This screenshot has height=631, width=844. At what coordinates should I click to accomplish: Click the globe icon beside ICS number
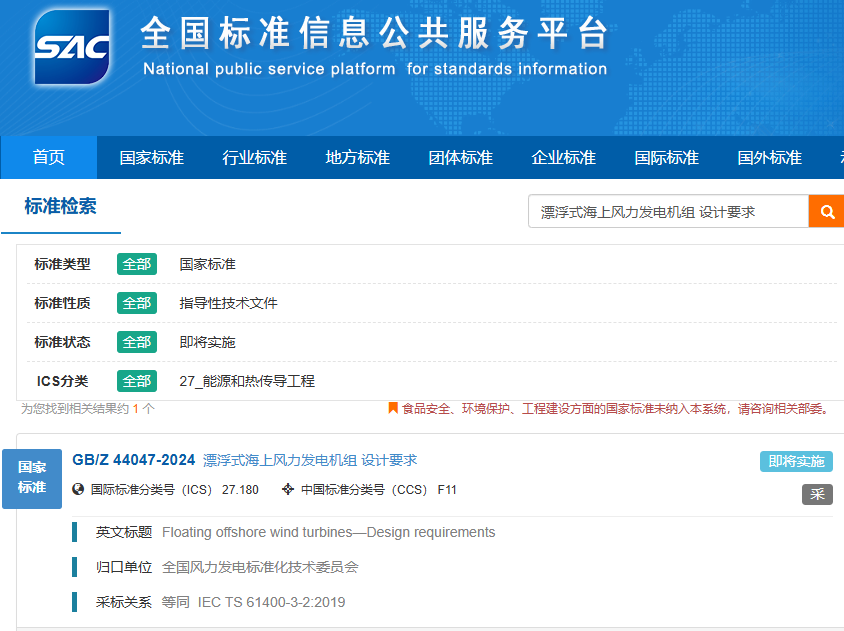pos(79,490)
